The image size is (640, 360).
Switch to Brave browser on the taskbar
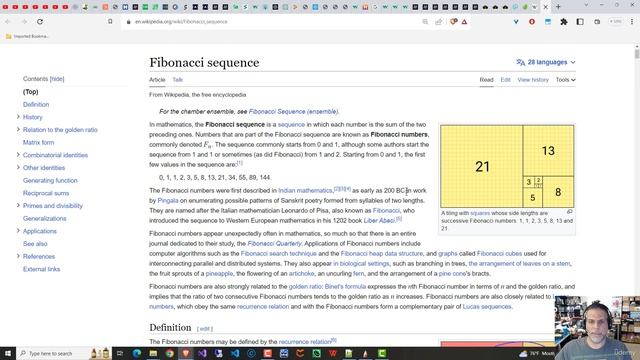pos(186,353)
